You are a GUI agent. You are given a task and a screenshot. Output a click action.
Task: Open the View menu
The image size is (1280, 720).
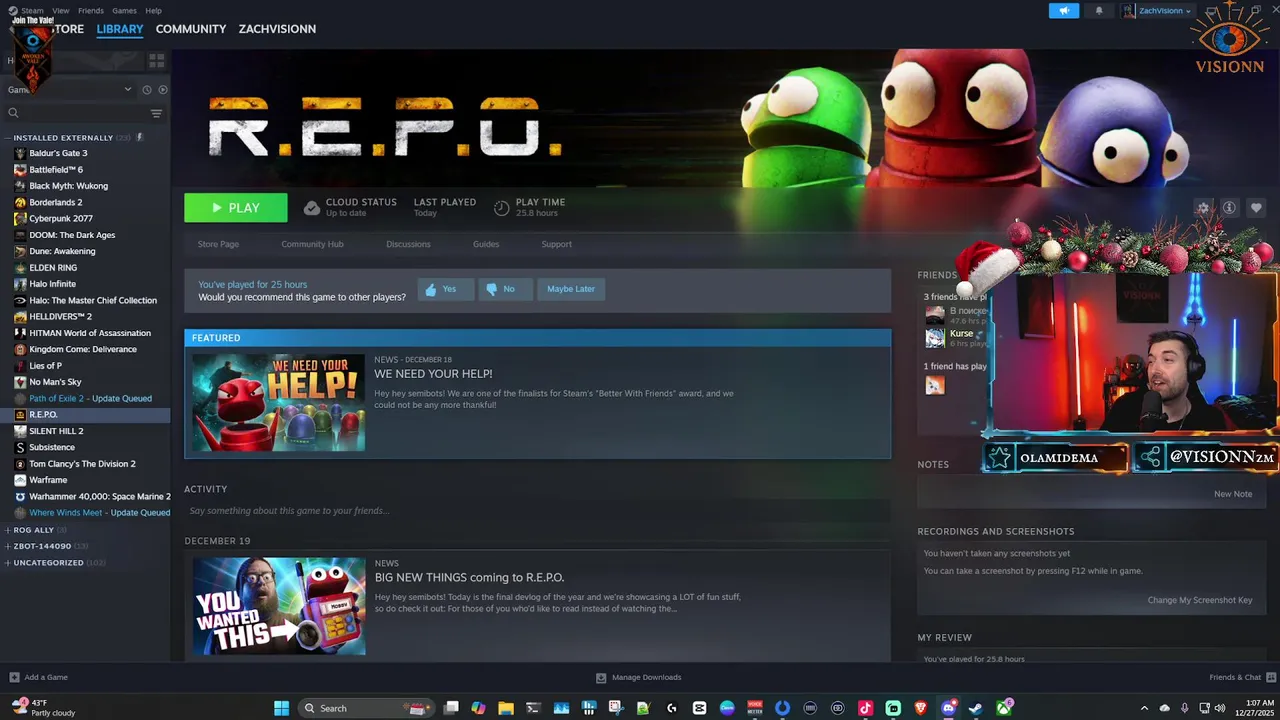[61, 11]
